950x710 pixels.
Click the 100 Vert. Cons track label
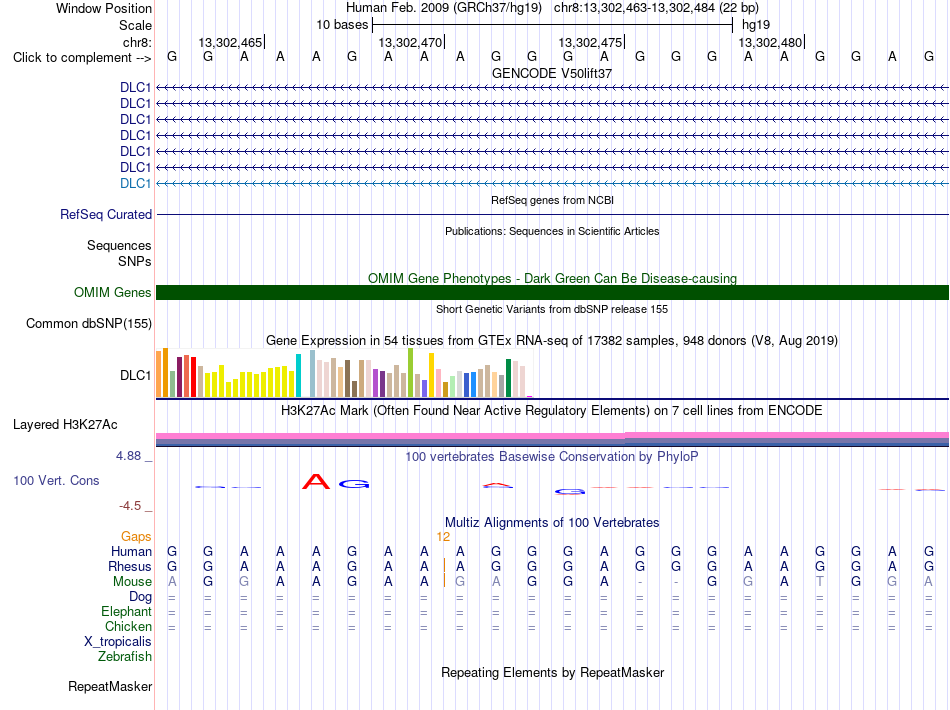click(56, 480)
